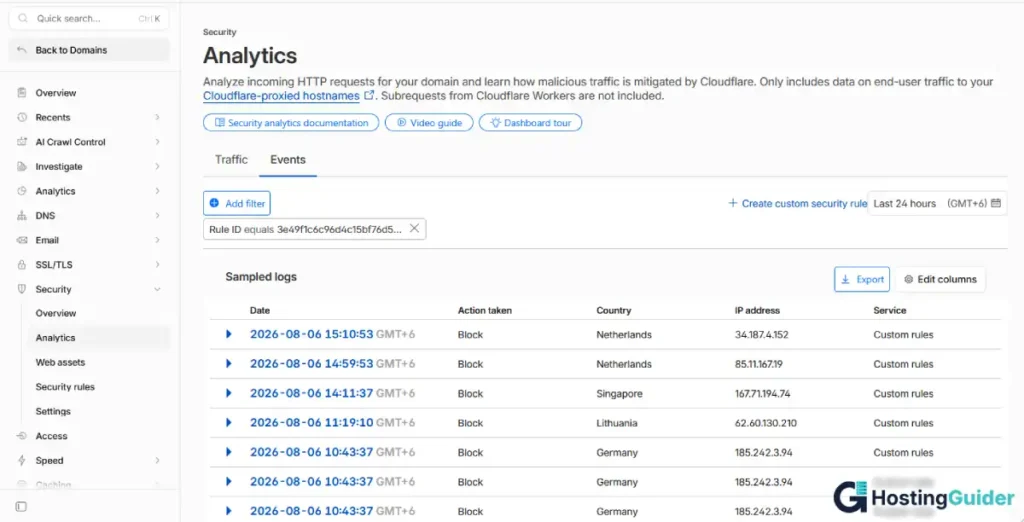Screen dimensions: 1024x522
Task: Click the plus icon in Add filter
Action: [x=214, y=204]
